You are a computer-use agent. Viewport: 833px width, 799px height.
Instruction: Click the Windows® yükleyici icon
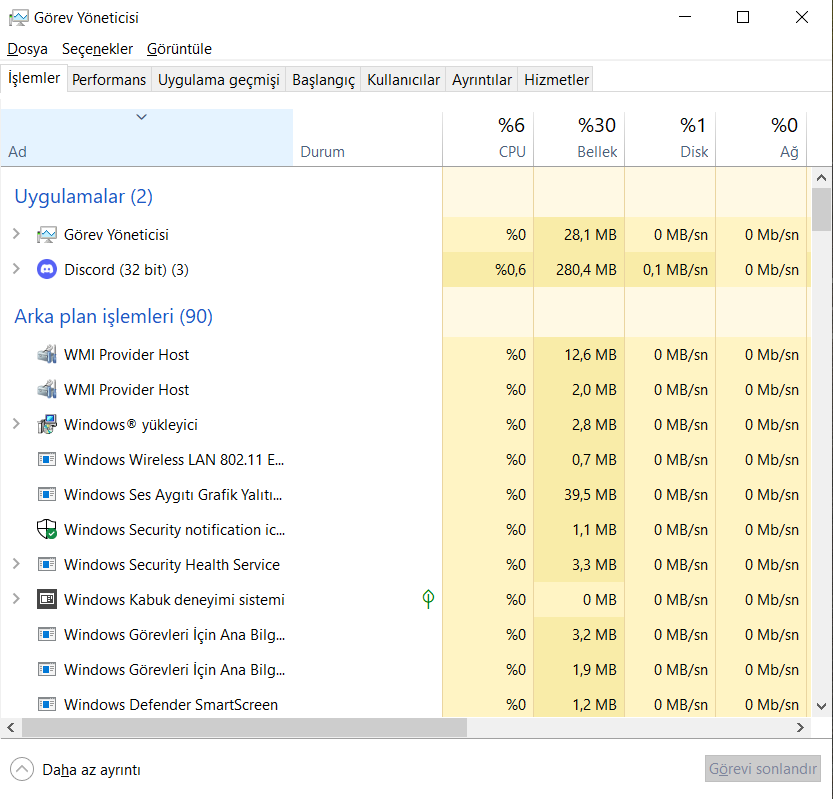47,424
